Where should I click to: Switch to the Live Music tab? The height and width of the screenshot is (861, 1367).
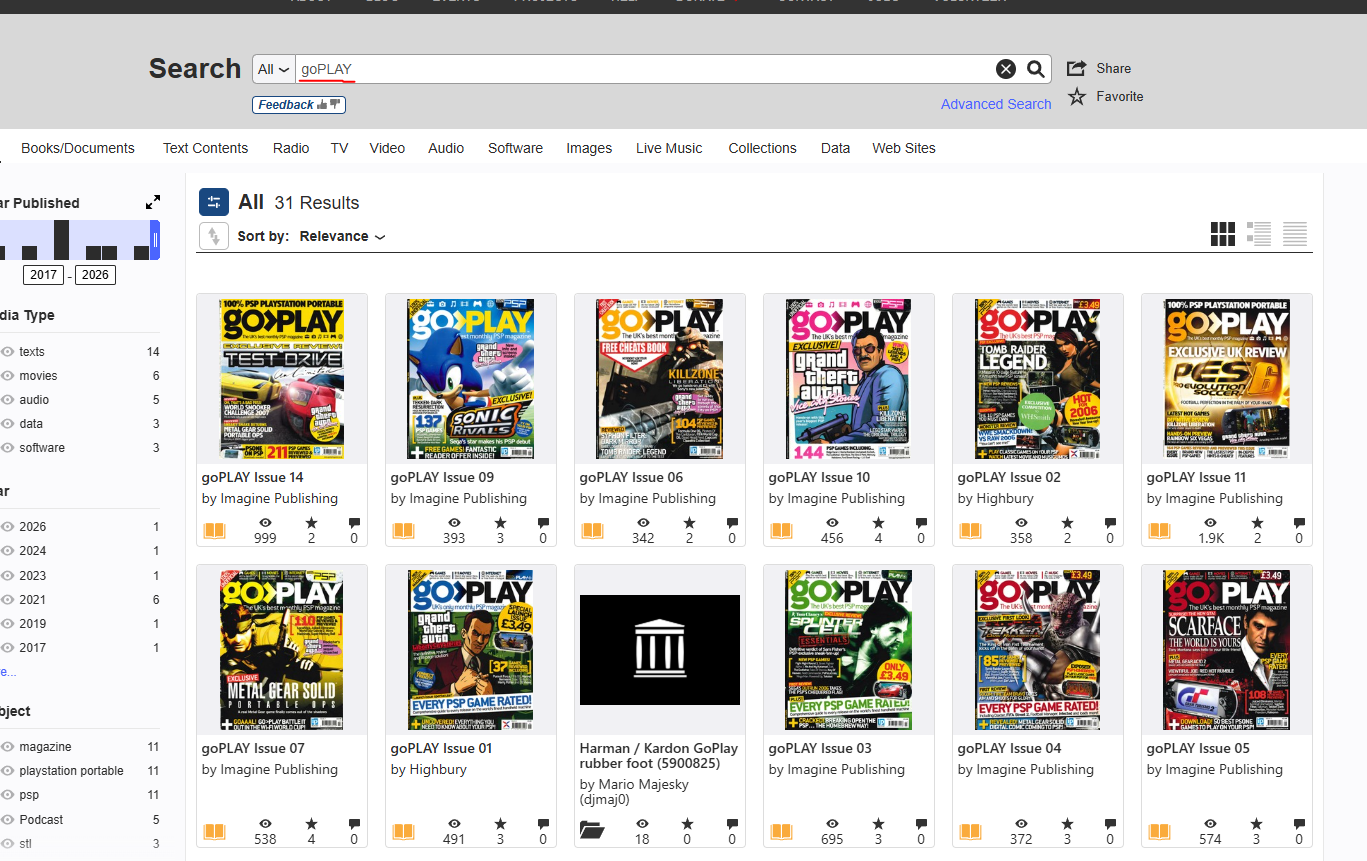pos(669,148)
